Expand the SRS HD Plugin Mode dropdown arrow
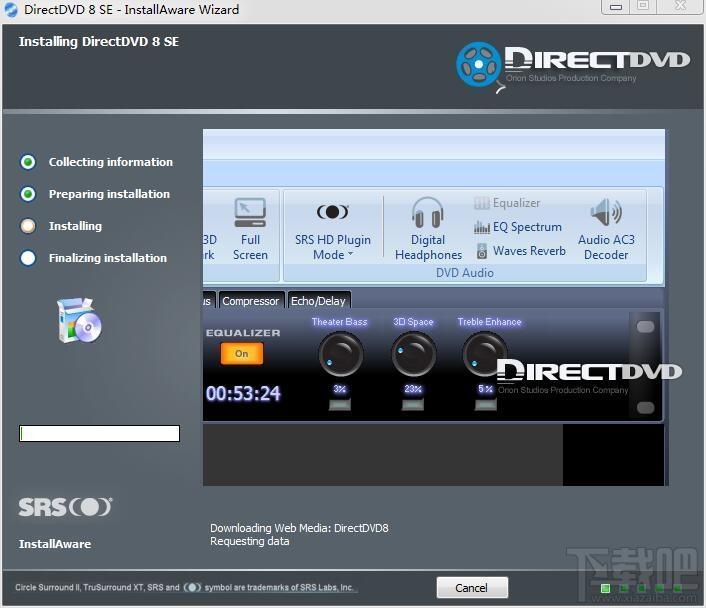706x608 pixels. tap(350, 254)
